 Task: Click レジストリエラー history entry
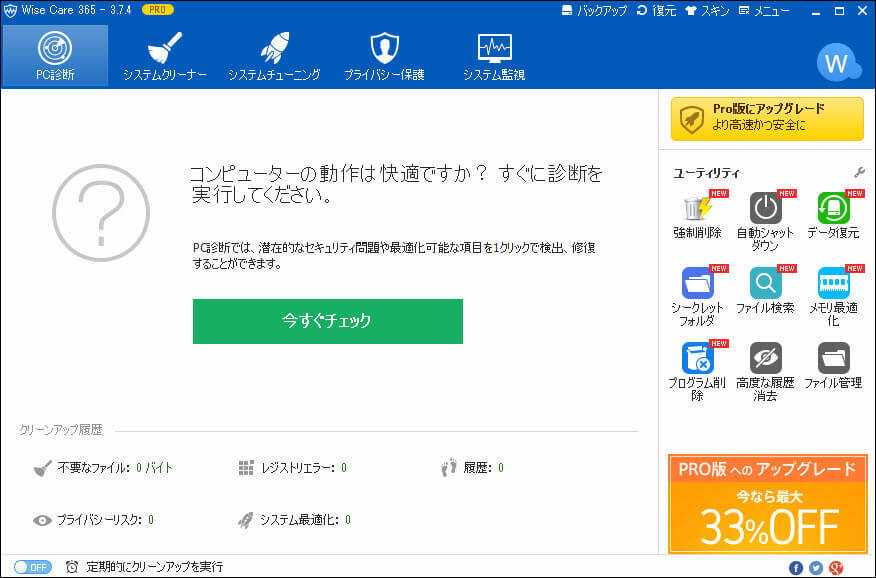(292, 467)
